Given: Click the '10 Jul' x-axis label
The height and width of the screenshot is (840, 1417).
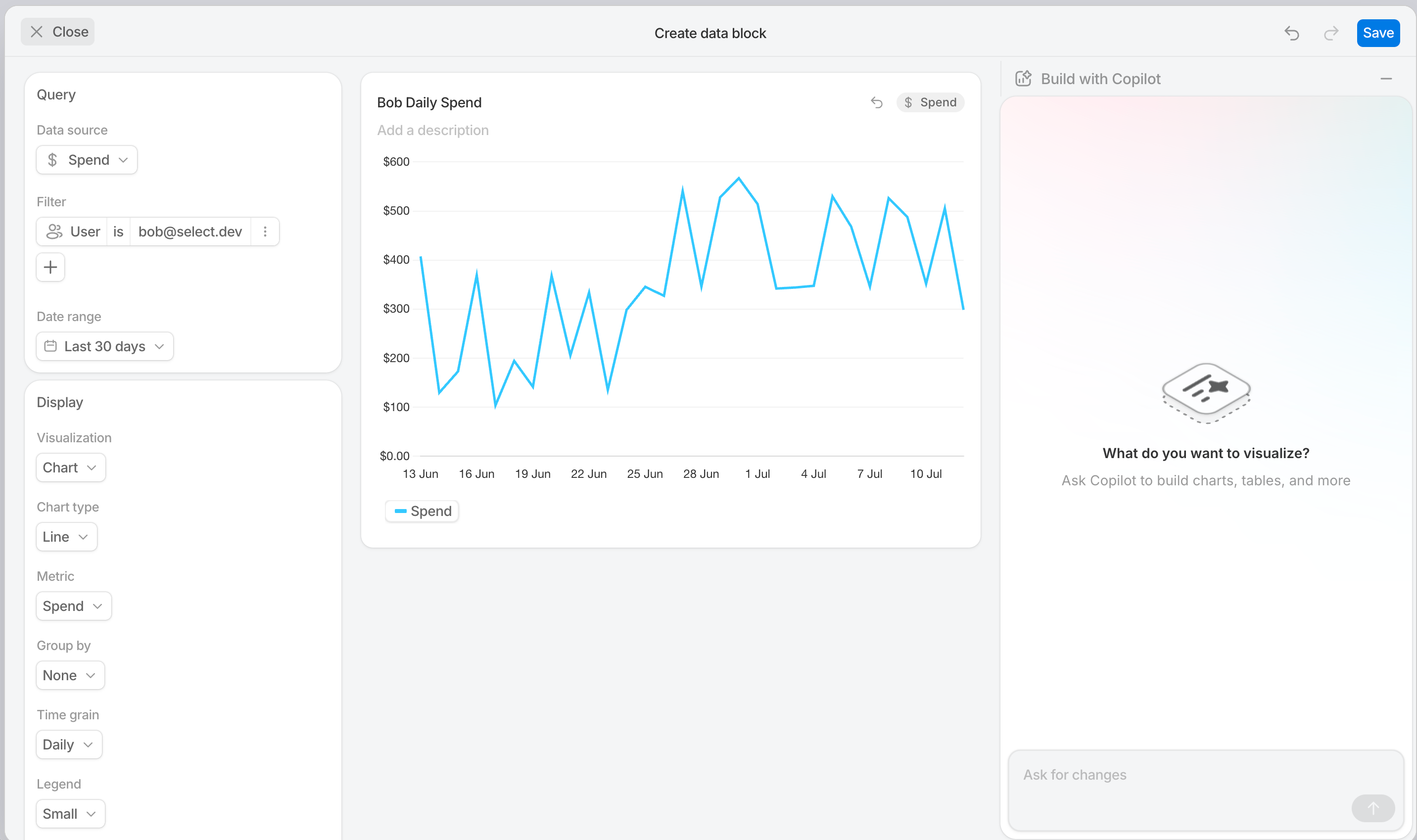Looking at the screenshot, I should coord(926,474).
